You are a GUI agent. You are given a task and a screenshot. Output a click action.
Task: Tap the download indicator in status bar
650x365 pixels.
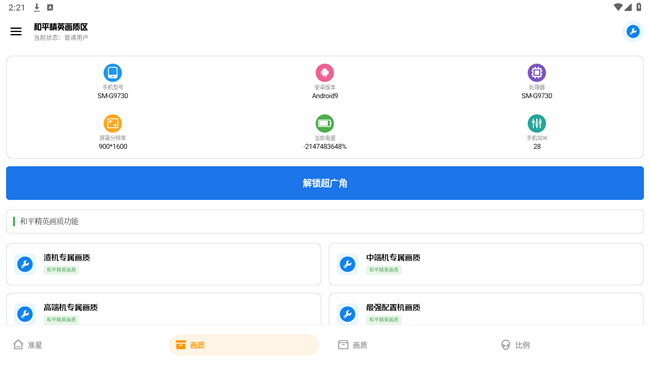click(x=36, y=7)
